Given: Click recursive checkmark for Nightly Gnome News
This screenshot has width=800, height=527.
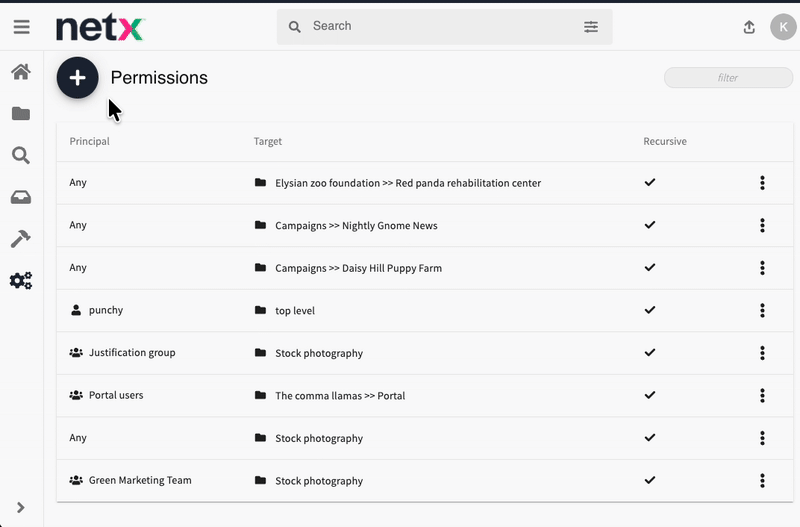Looking at the screenshot, I should tap(649, 224).
